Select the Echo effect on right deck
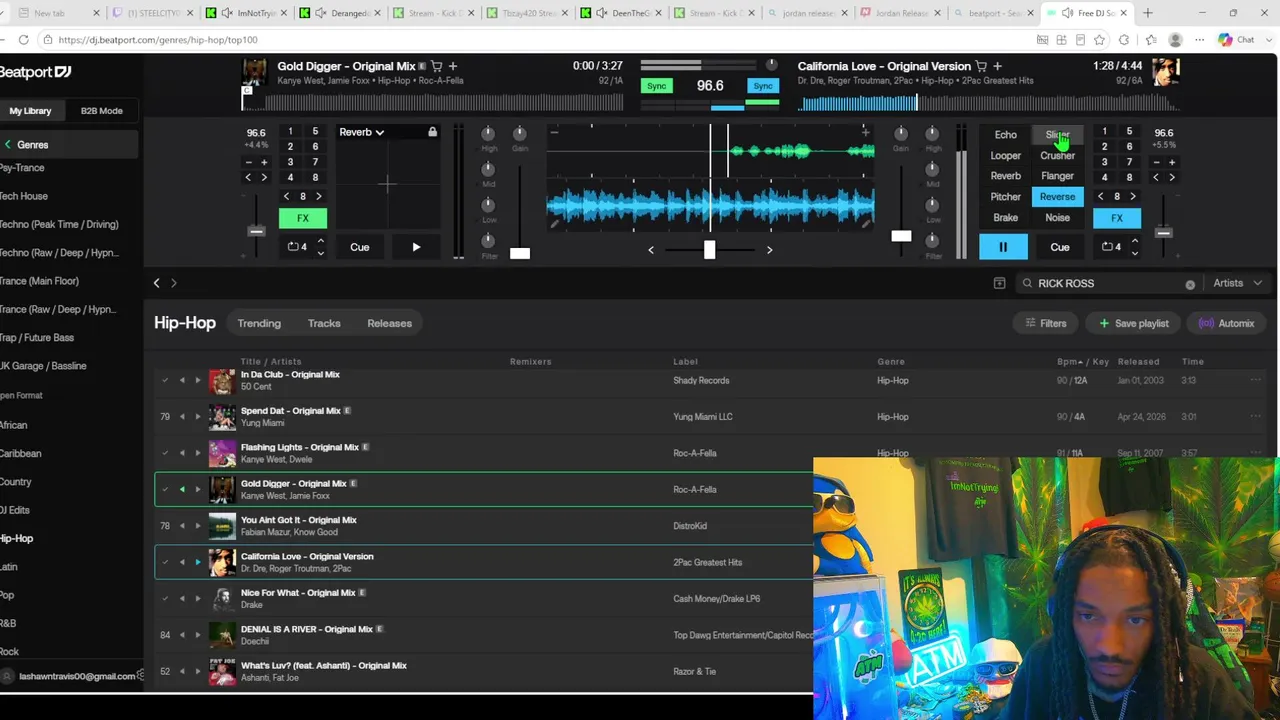The height and width of the screenshot is (720, 1280). [1006, 135]
